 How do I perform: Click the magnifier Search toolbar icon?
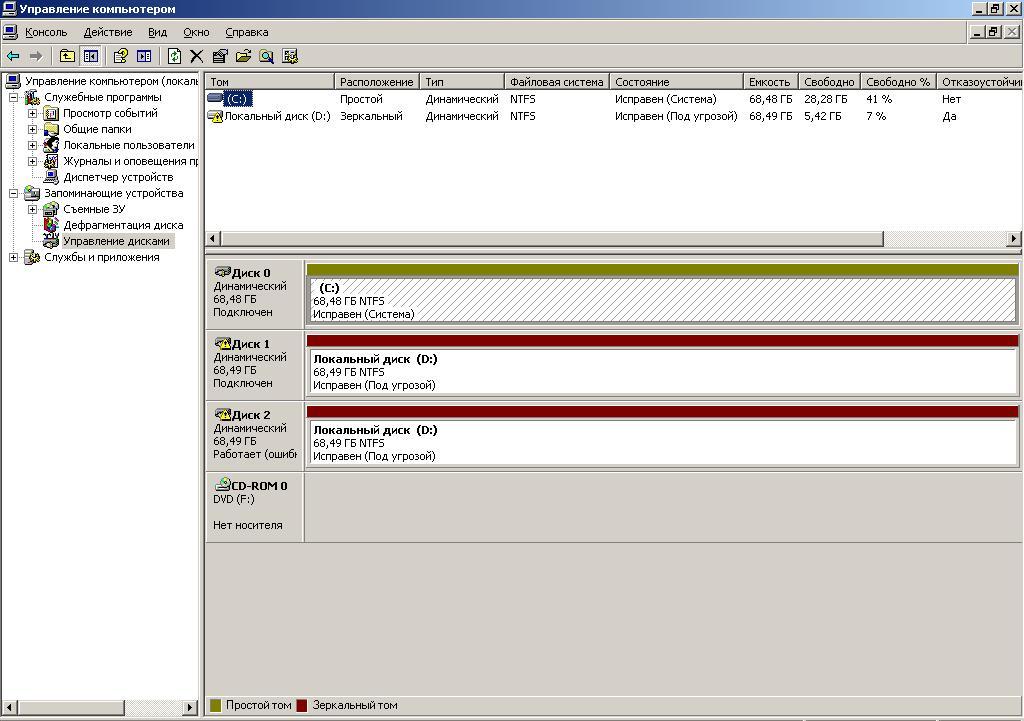coord(267,57)
